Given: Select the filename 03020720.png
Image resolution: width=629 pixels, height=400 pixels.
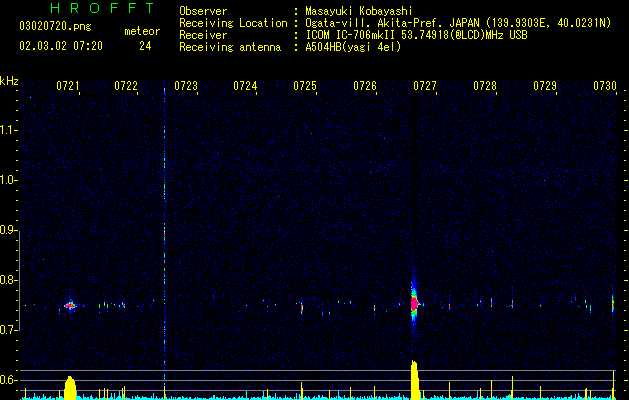Looking at the screenshot, I should 55,26.
